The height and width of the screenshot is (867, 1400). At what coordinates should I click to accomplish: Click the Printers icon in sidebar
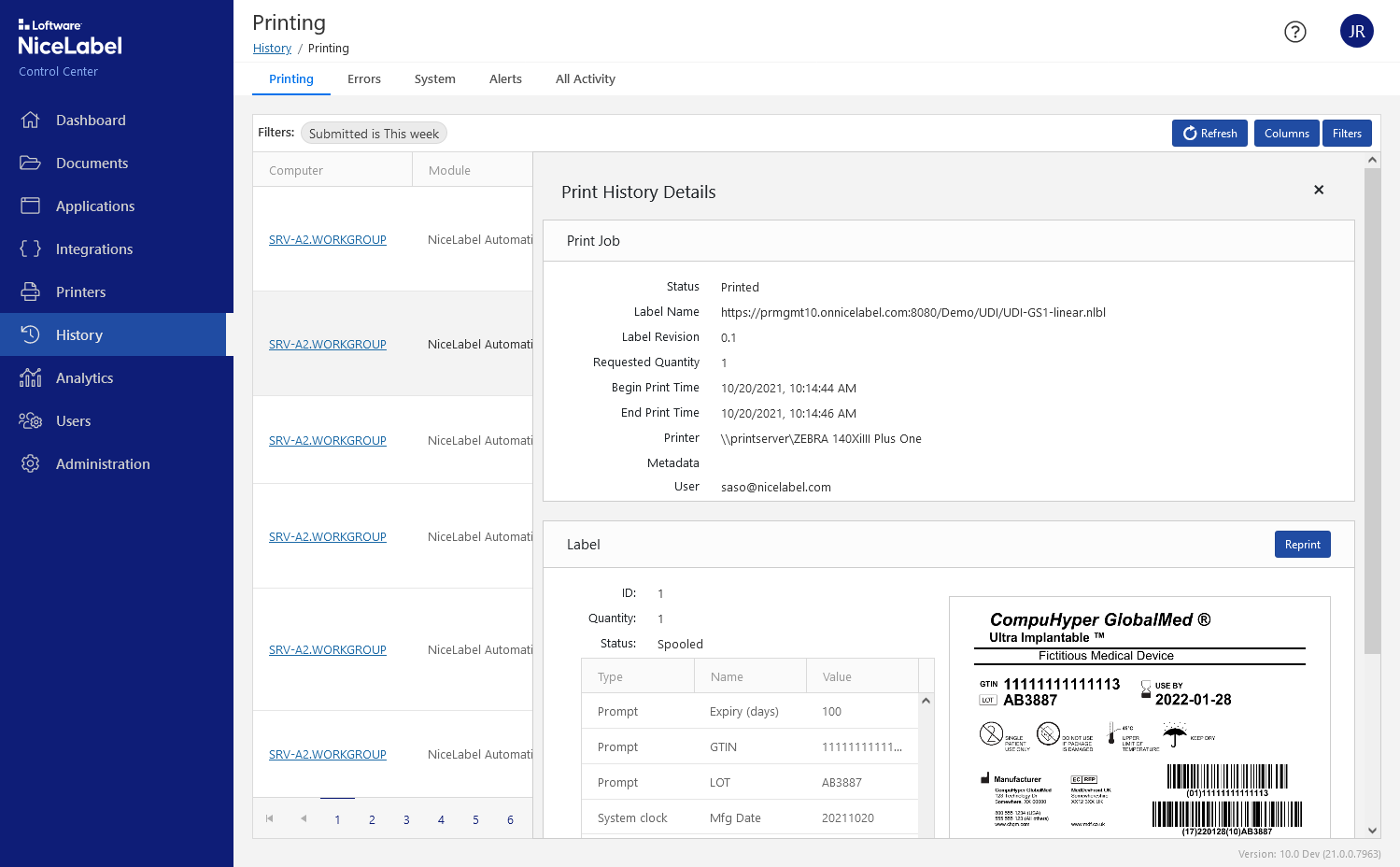coord(30,291)
